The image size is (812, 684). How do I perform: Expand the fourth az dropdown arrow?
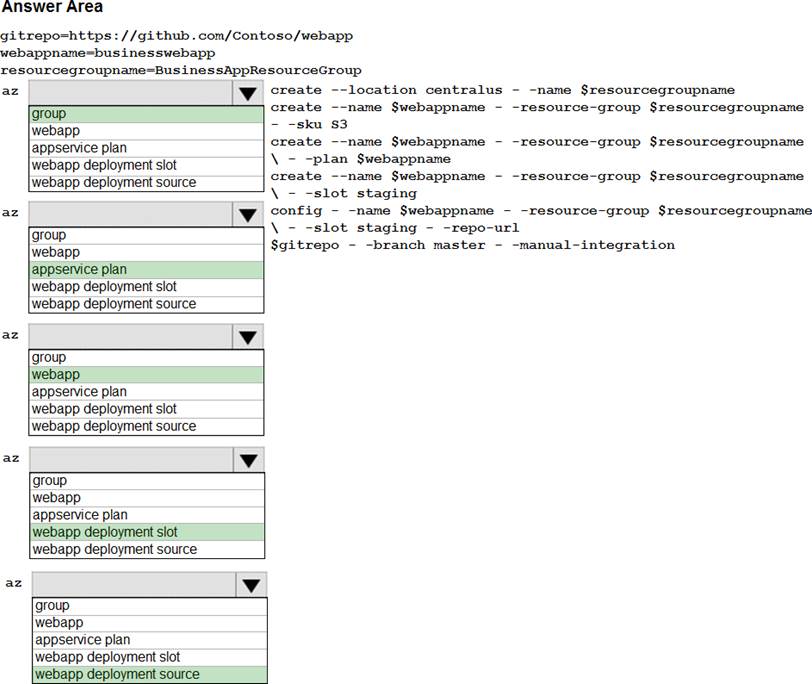pyautogui.click(x=246, y=459)
